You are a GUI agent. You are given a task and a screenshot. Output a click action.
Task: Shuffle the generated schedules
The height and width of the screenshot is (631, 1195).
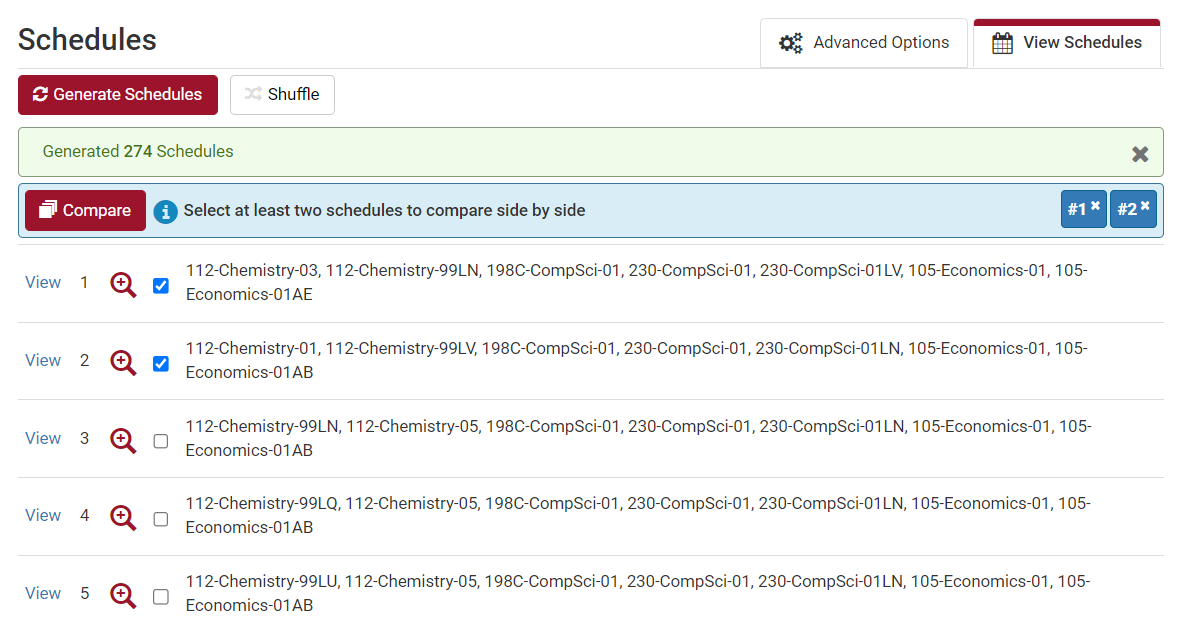(282, 95)
